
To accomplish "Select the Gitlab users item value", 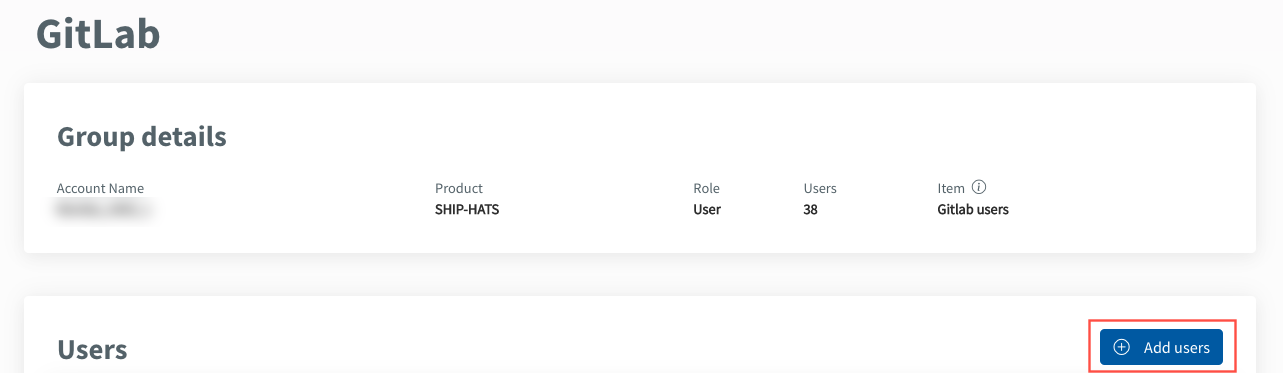I will tap(973, 210).
